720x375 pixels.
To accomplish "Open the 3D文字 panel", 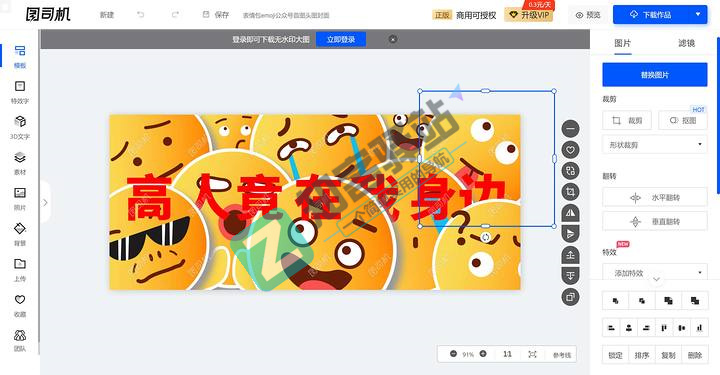I will point(20,128).
